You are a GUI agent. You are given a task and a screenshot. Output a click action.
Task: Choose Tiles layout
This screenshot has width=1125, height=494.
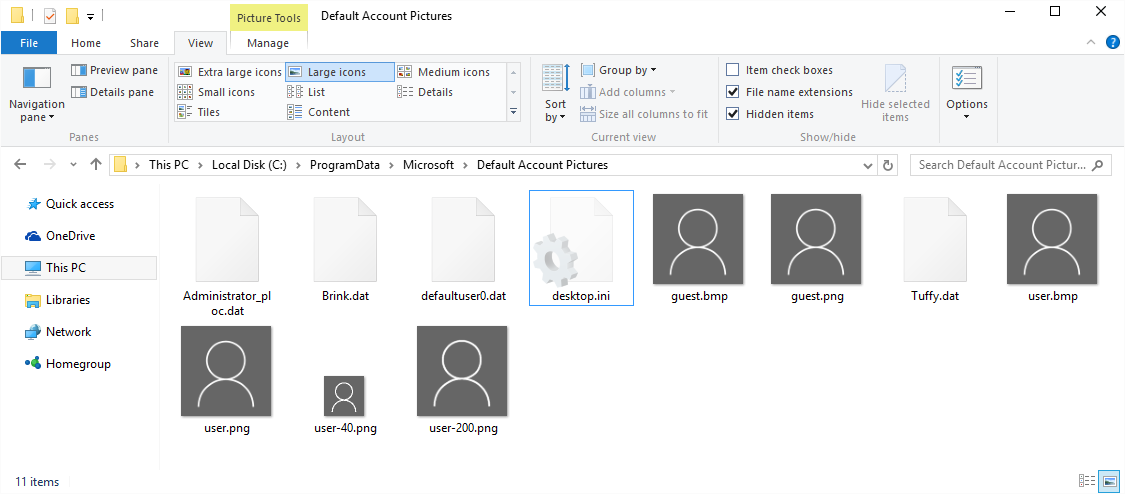click(x=199, y=112)
